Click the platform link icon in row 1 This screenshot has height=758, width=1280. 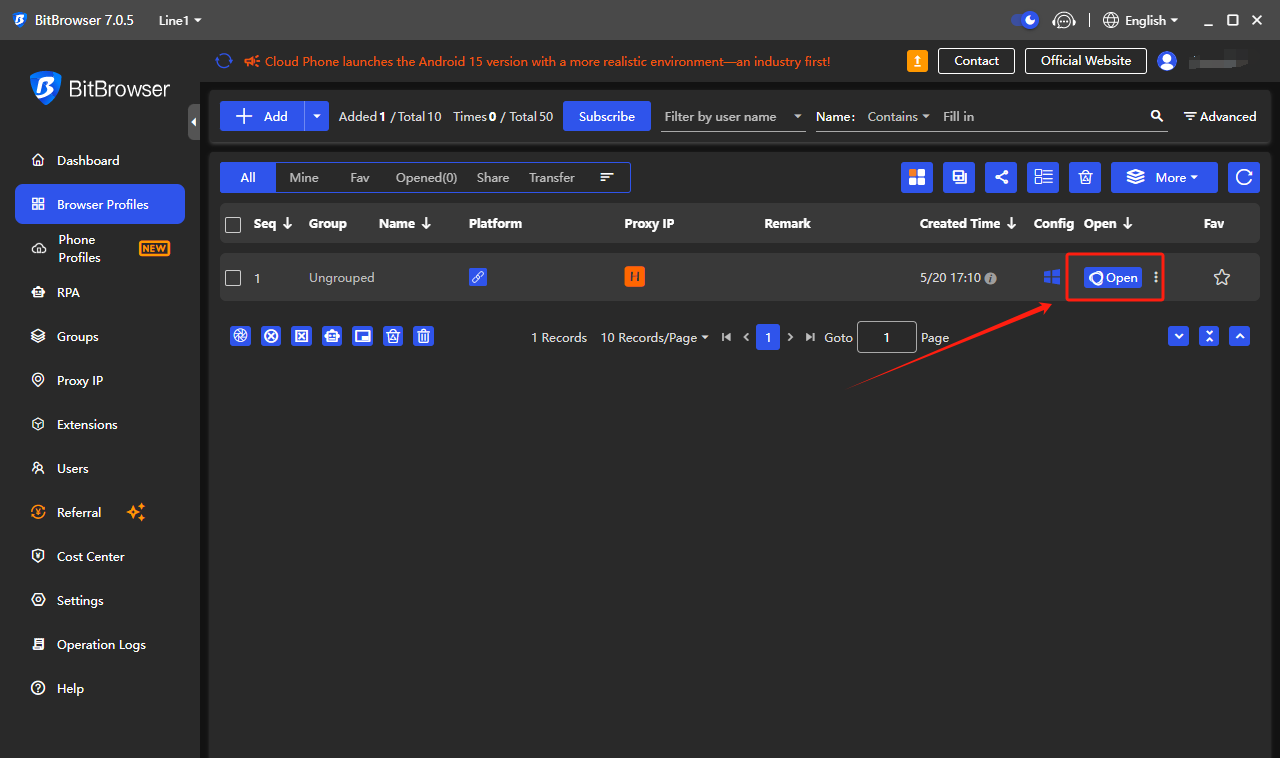(478, 277)
